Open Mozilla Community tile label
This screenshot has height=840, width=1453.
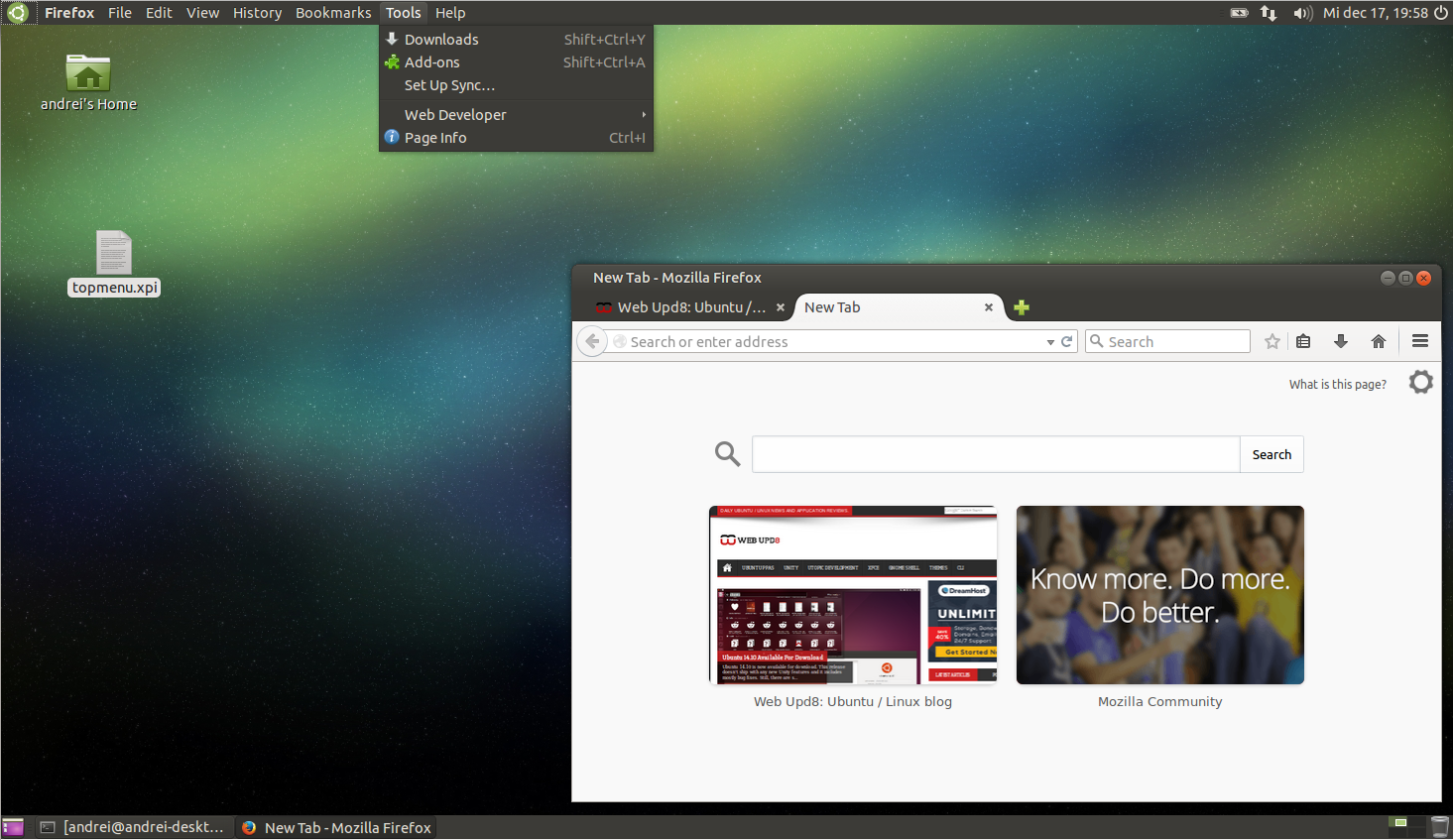[x=1159, y=701]
